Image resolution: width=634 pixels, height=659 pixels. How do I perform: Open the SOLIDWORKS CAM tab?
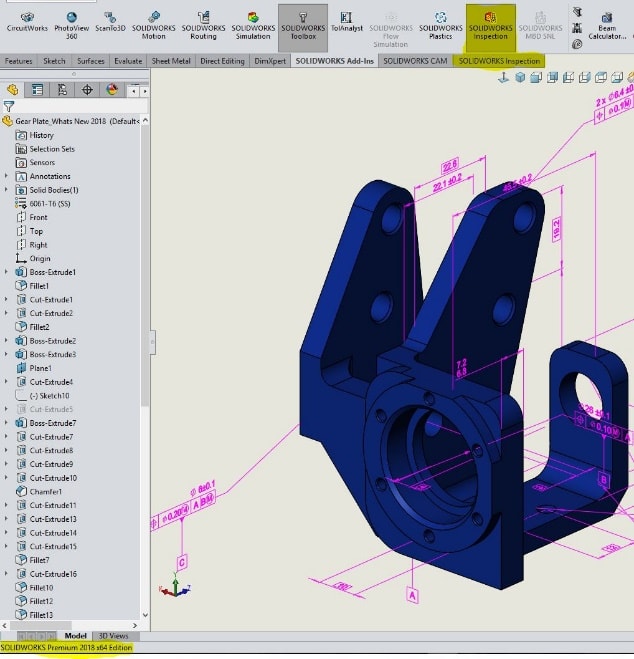(x=415, y=61)
